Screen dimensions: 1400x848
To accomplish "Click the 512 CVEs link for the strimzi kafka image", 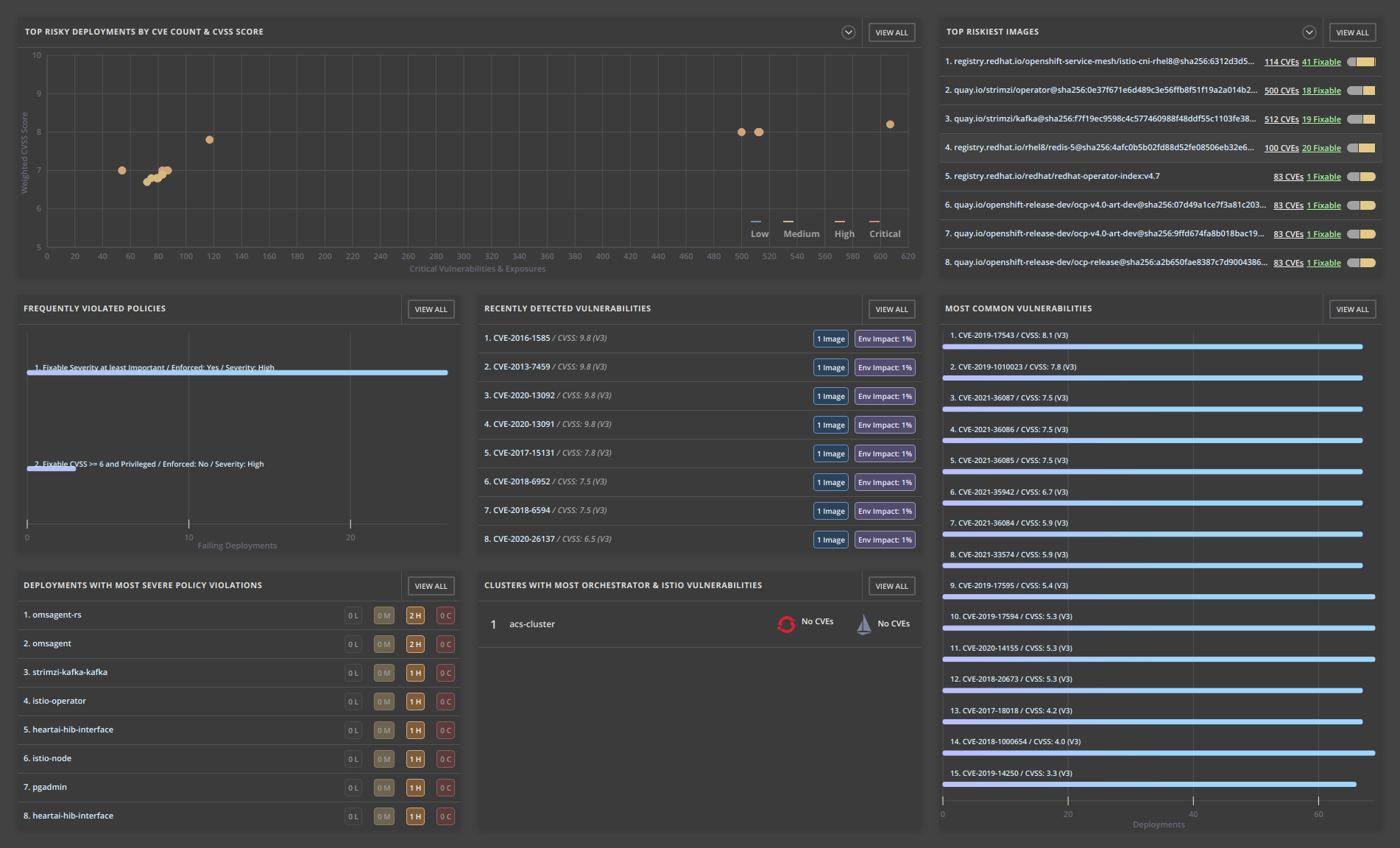I will click(x=1281, y=119).
